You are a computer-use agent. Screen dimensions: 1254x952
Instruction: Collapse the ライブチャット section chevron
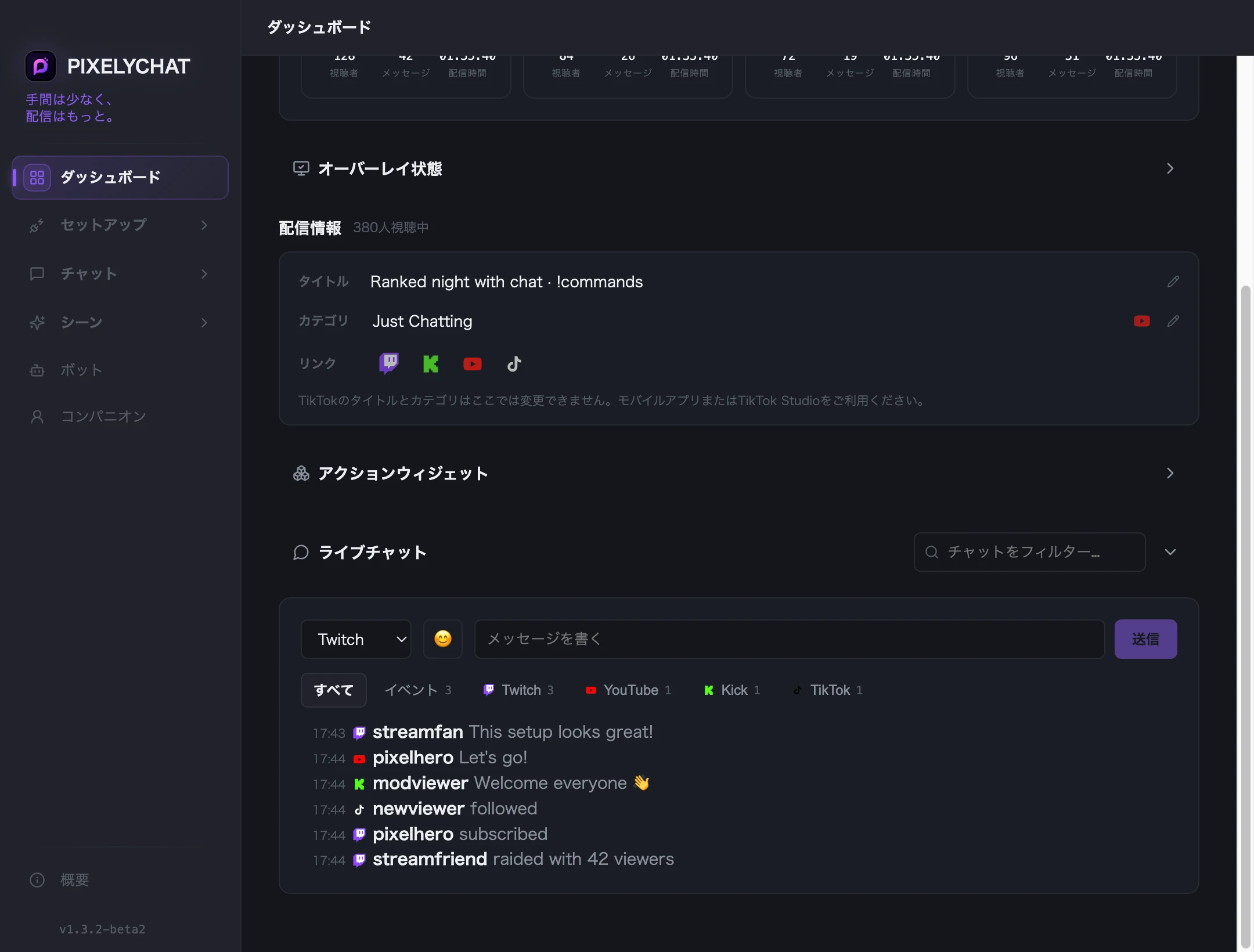click(1170, 552)
